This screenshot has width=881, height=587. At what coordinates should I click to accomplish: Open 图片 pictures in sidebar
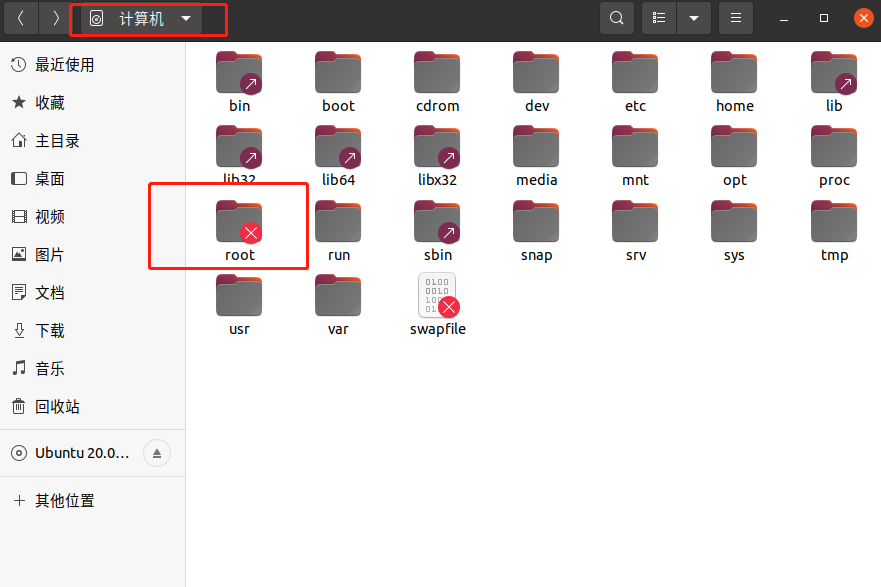(x=93, y=254)
